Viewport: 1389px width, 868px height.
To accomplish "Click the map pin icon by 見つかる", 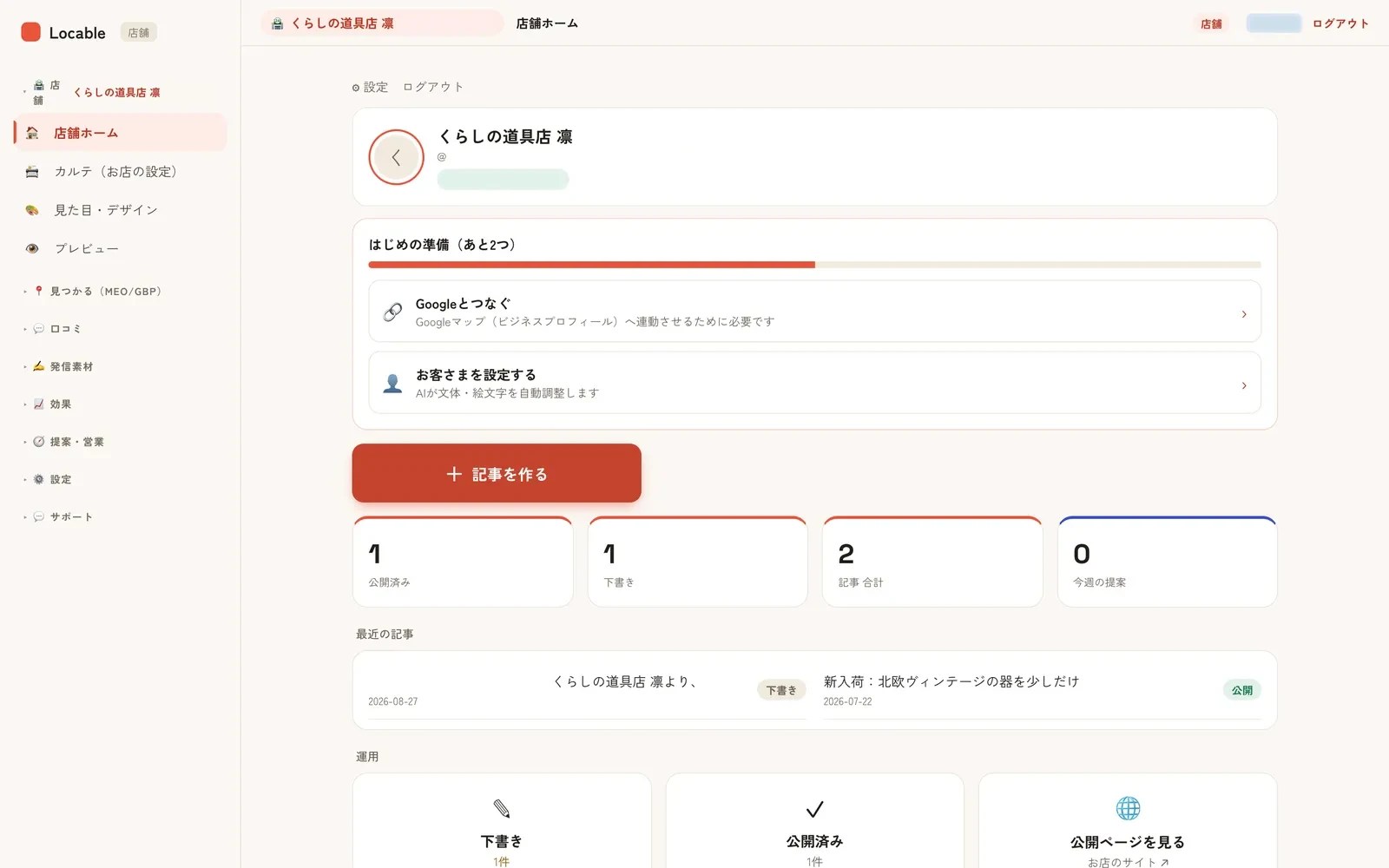I will pyautogui.click(x=38, y=292).
